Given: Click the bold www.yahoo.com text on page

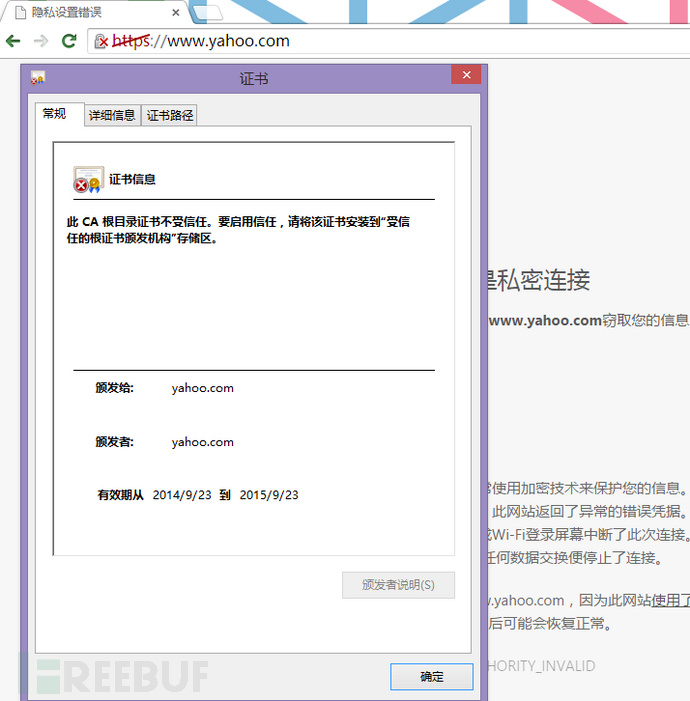Looking at the screenshot, I should [545, 321].
